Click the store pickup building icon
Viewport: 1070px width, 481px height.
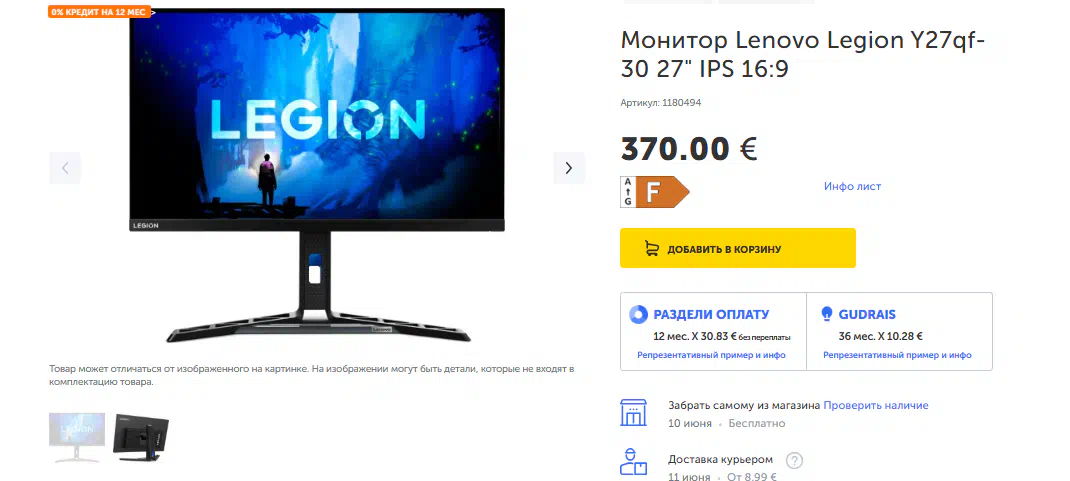pyautogui.click(x=633, y=413)
